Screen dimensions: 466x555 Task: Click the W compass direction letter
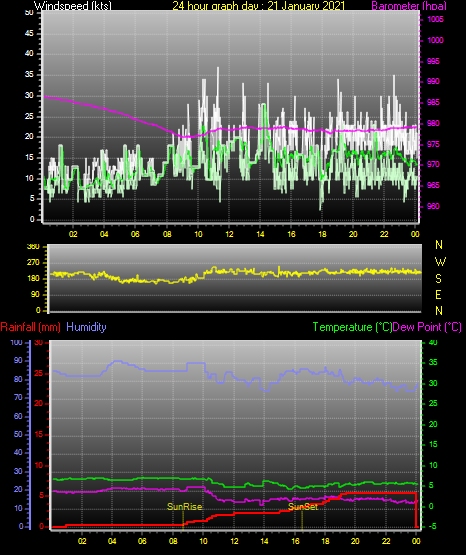(x=440, y=262)
